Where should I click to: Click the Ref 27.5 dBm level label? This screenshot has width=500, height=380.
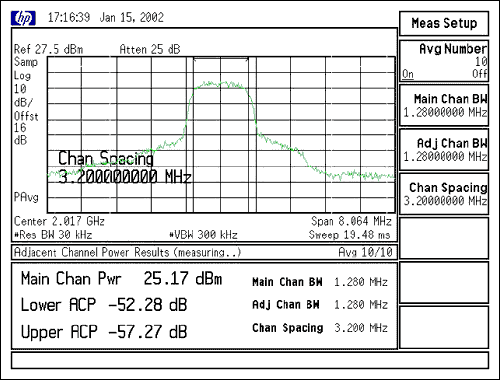click(x=48, y=49)
